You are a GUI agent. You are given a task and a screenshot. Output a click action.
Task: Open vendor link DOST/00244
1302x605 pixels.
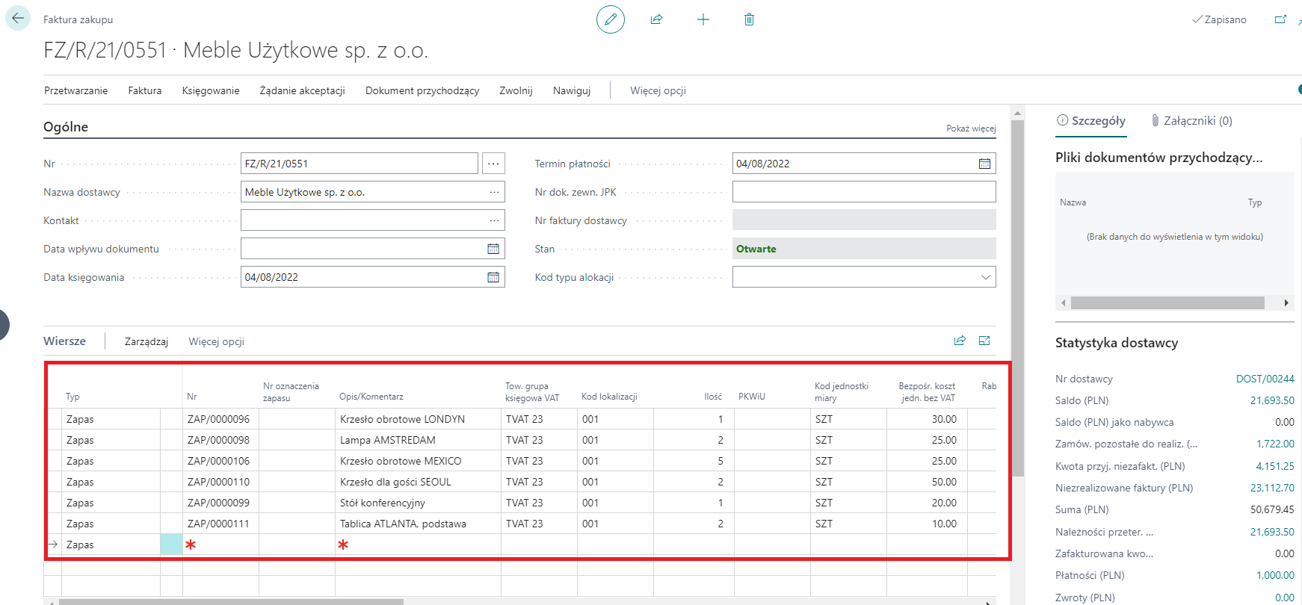(1264, 379)
